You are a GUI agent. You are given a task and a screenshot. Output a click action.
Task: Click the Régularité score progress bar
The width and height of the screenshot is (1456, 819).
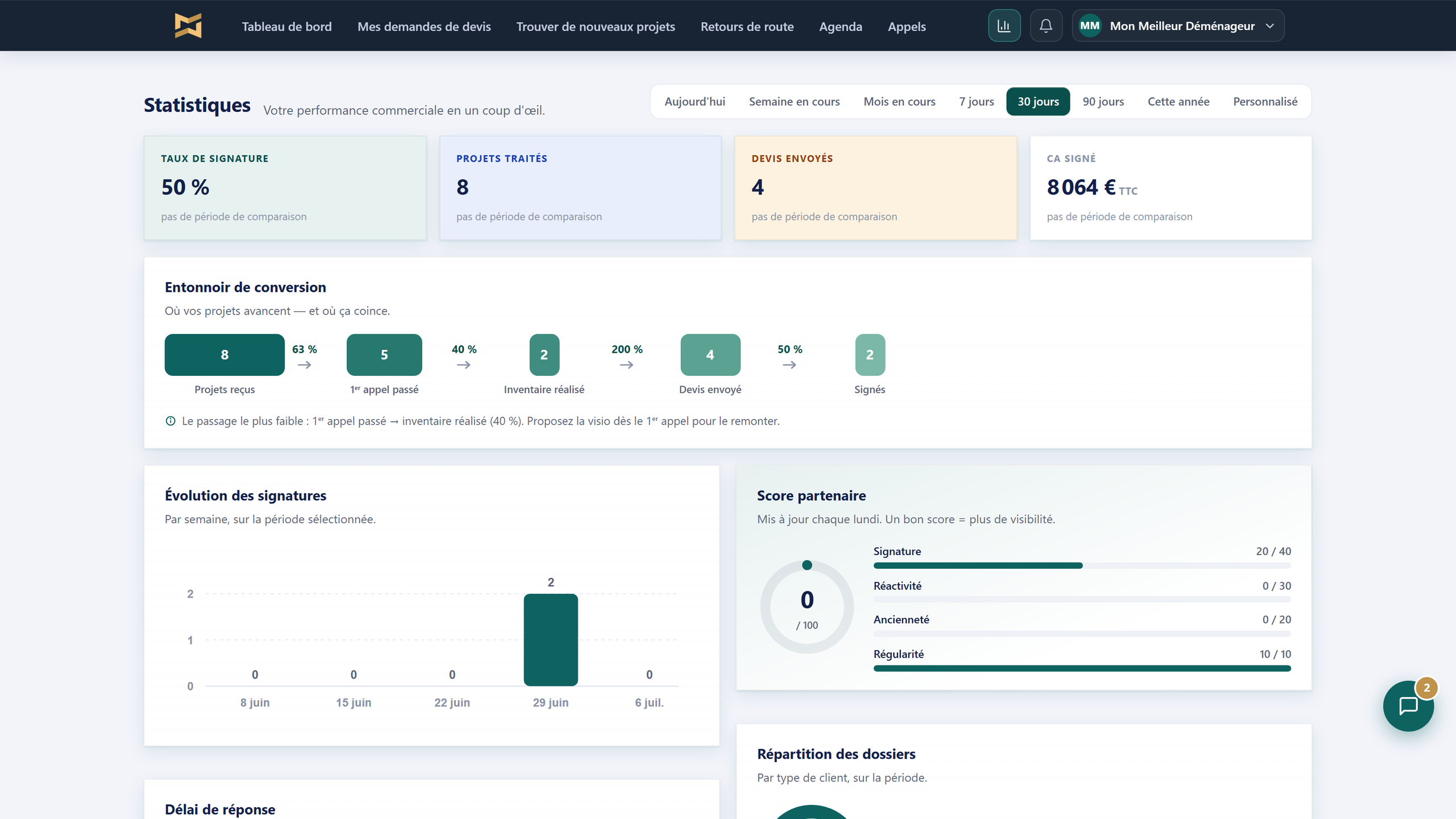(x=1082, y=668)
